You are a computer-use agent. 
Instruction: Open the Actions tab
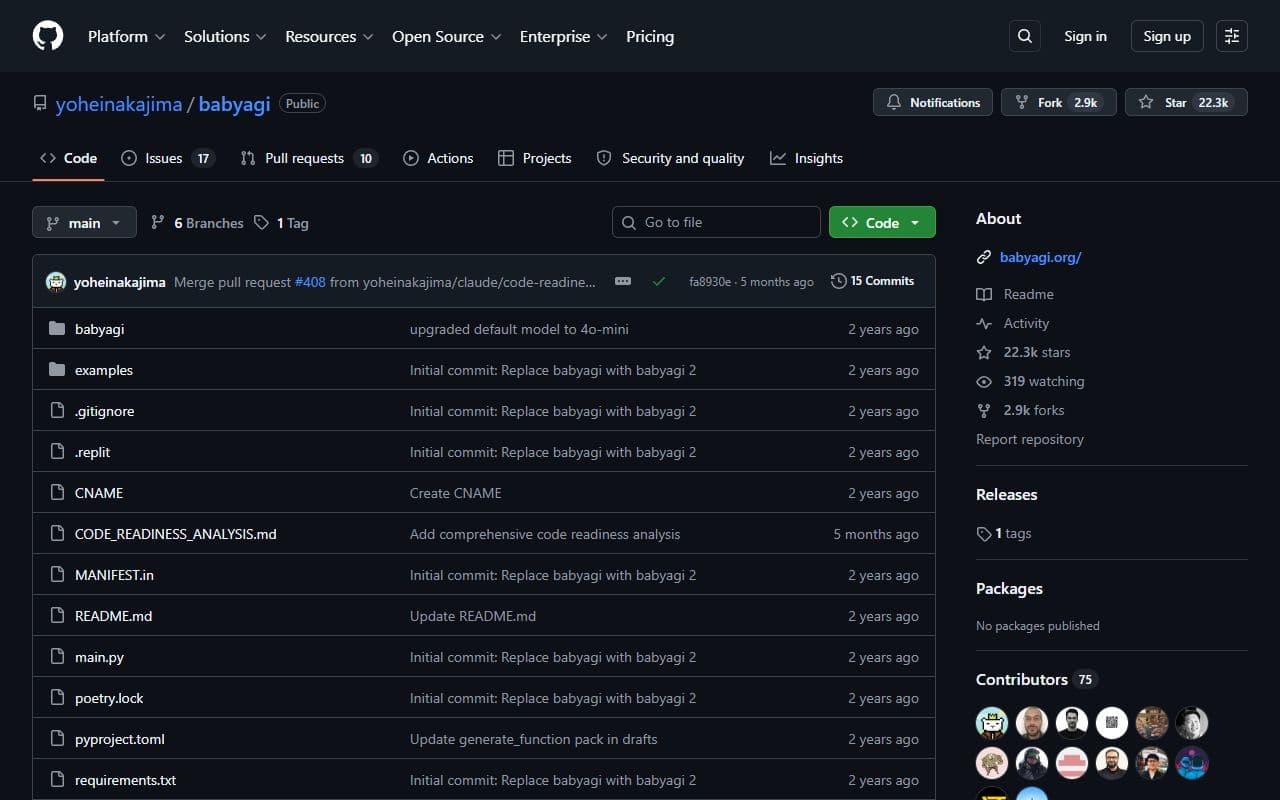[438, 158]
